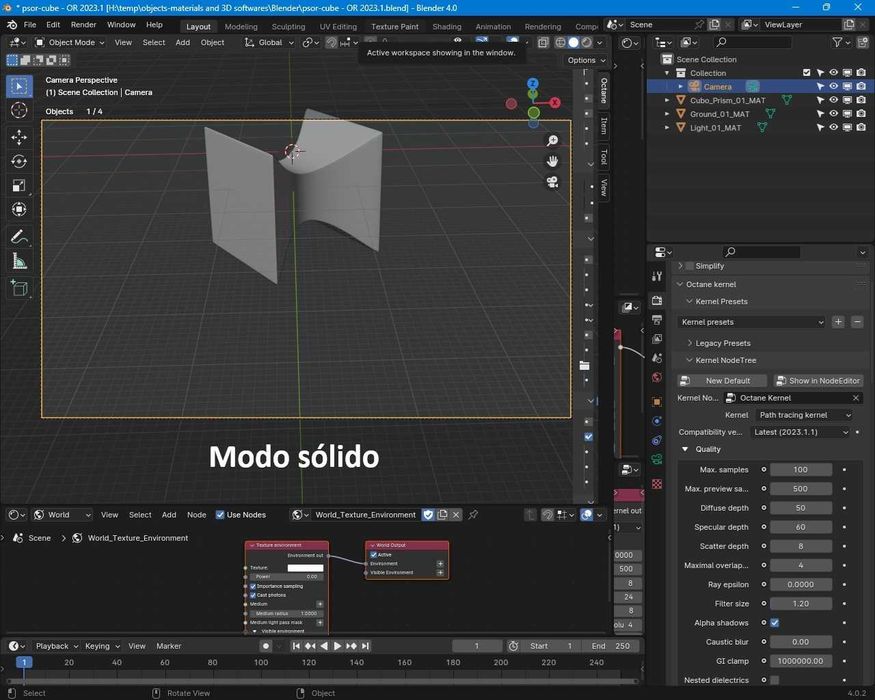The width and height of the screenshot is (875, 700).
Task: Click the zoom magnifier viewport gizmo
Action: coord(552,141)
